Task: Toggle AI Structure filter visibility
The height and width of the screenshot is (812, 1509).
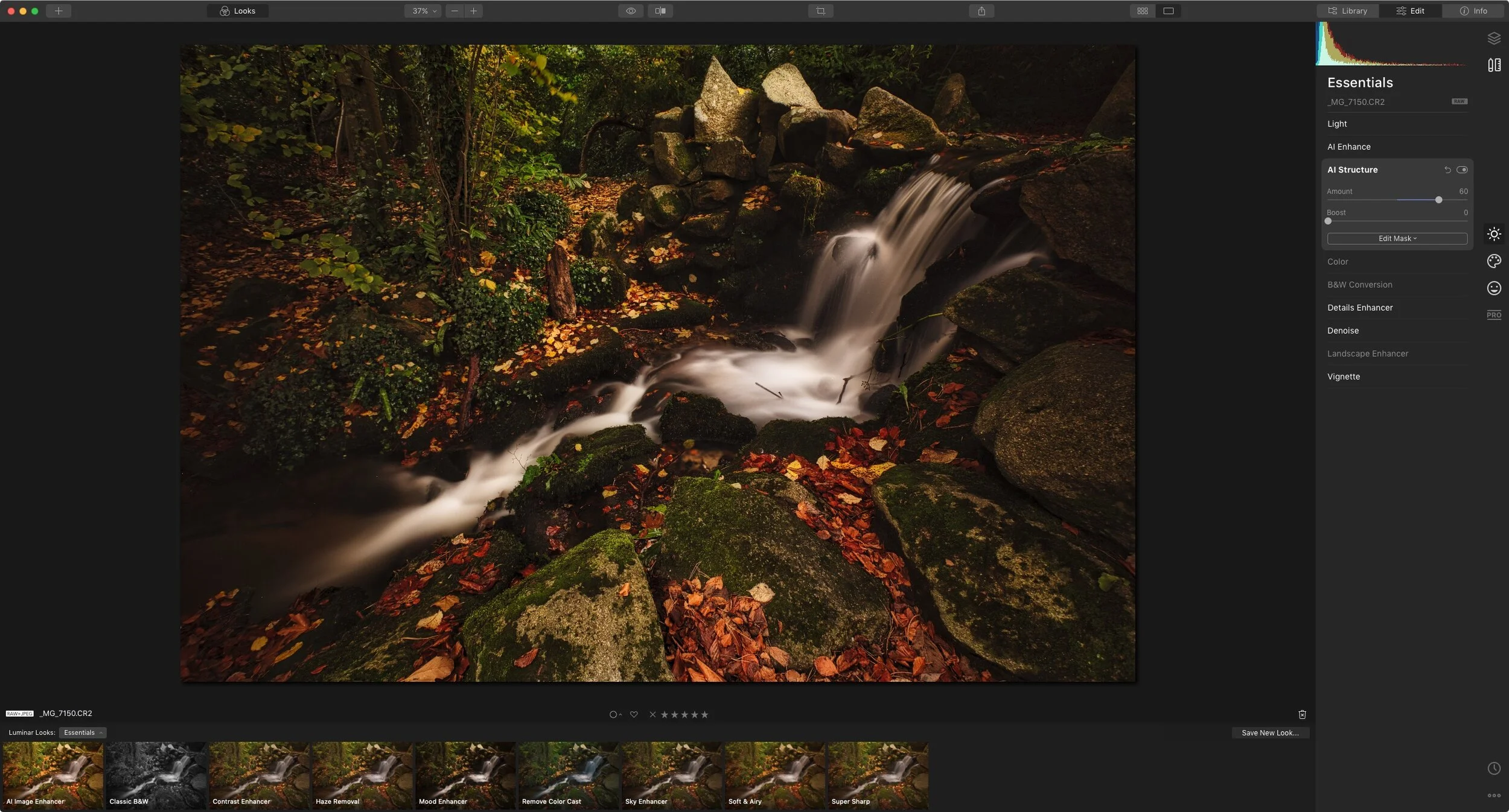Action: 1462,170
